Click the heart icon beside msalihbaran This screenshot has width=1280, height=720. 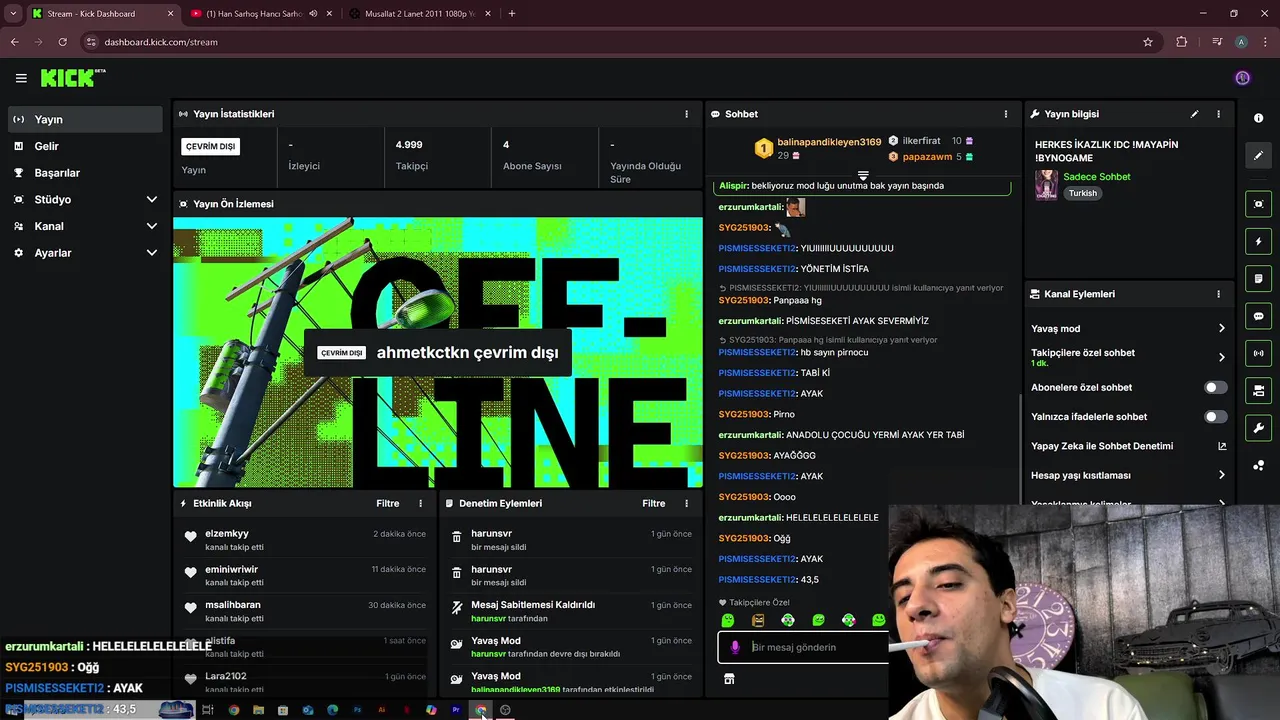(x=190, y=608)
